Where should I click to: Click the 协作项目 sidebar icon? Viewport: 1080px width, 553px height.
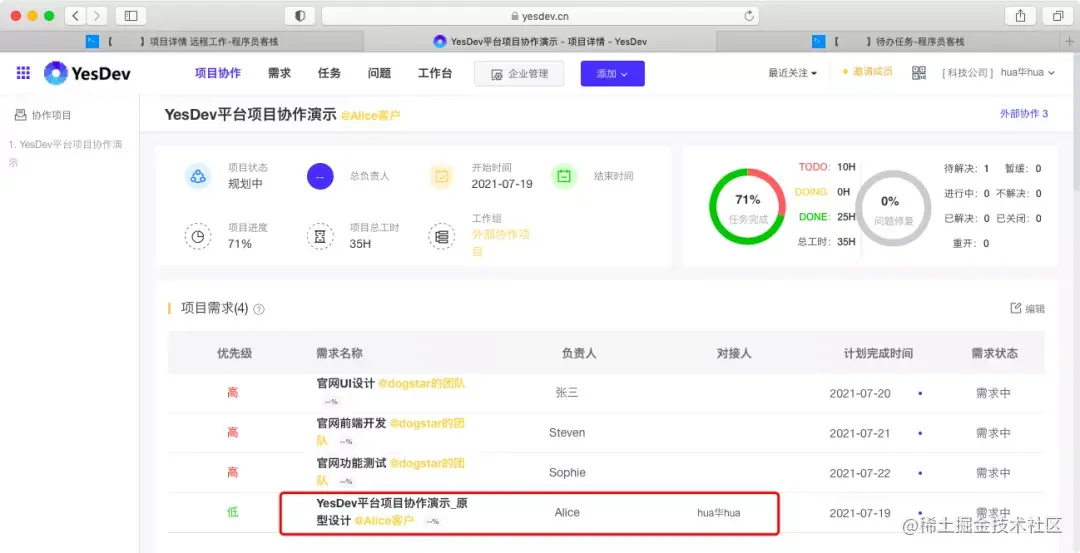pos(21,115)
